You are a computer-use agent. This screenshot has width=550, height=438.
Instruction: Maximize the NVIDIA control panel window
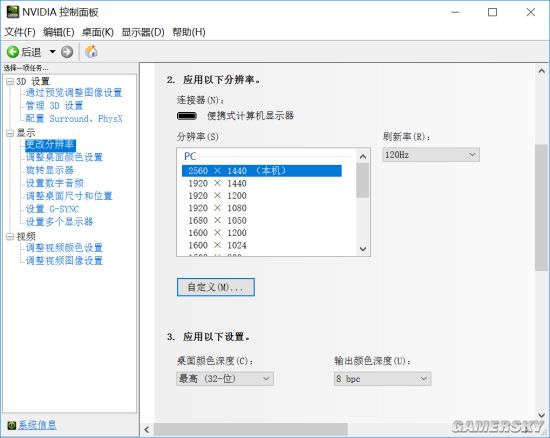(x=492, y=12)
